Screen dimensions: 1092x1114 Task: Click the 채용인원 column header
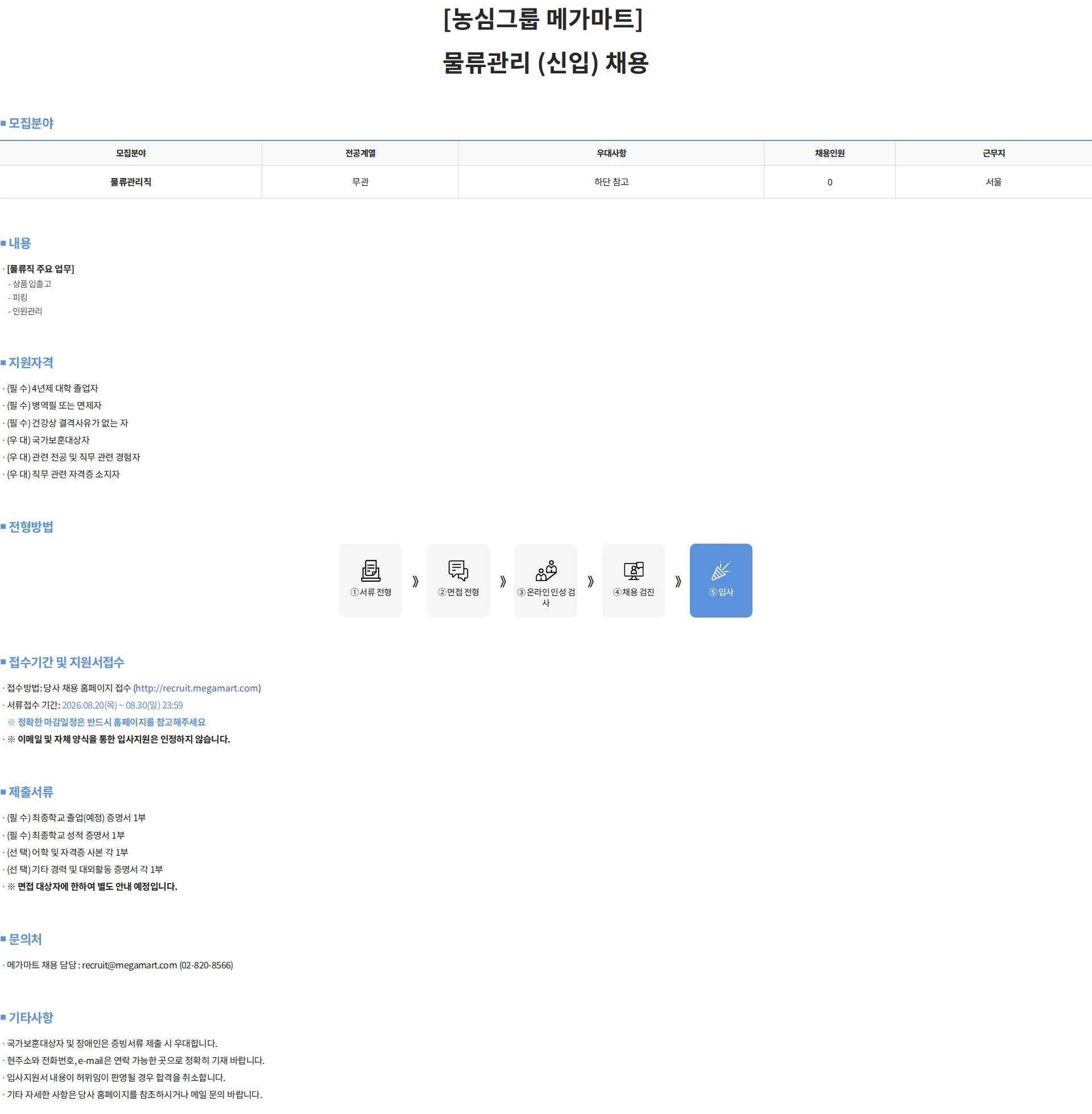pos(829,153)
